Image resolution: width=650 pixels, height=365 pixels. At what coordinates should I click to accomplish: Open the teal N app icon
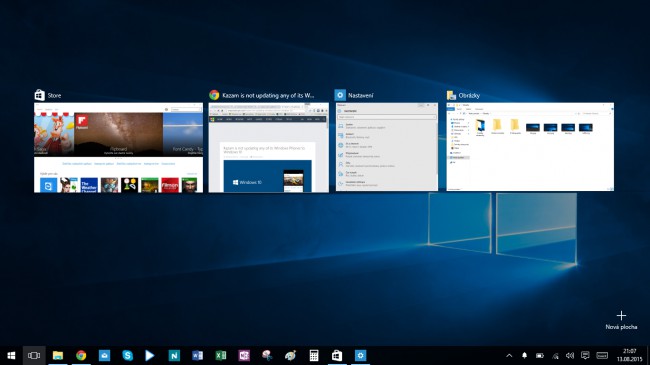coord(174,355)
